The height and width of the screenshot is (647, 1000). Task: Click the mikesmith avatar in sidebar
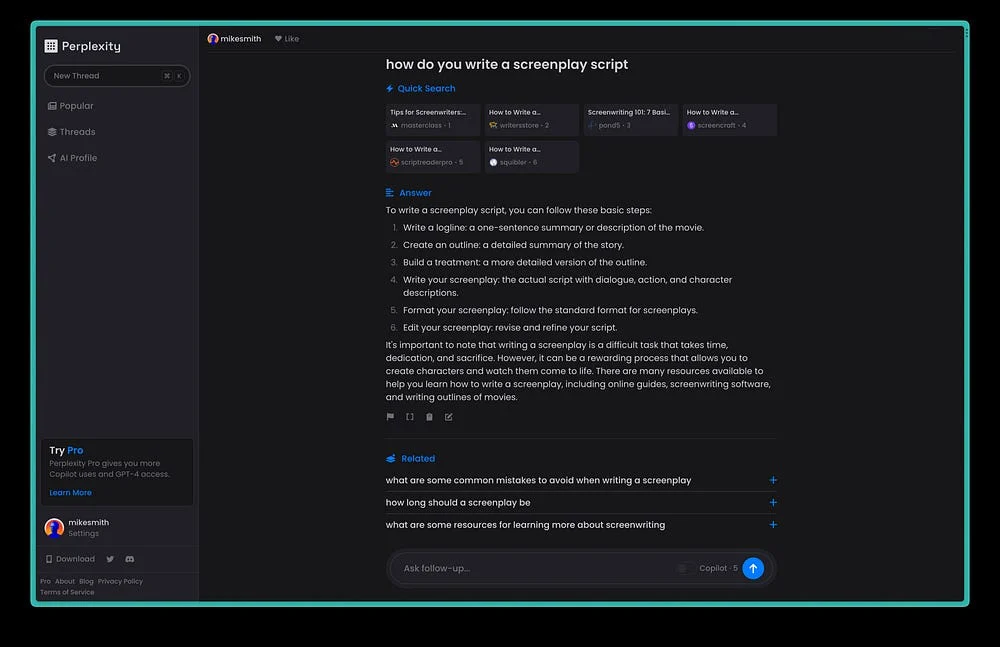pos(54,528)
